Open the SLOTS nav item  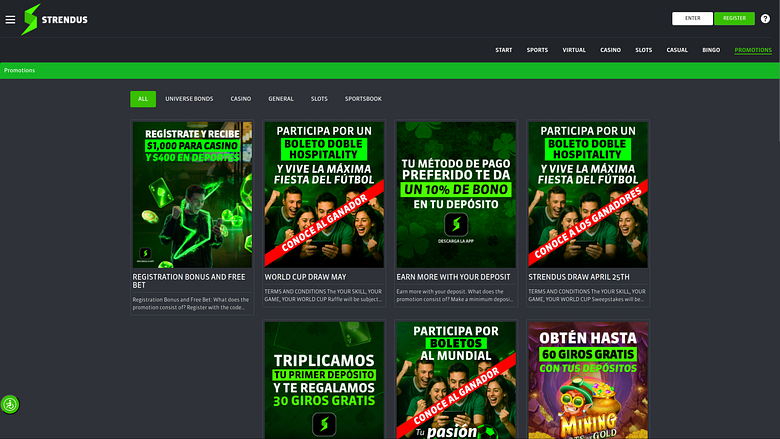(644, 50)
